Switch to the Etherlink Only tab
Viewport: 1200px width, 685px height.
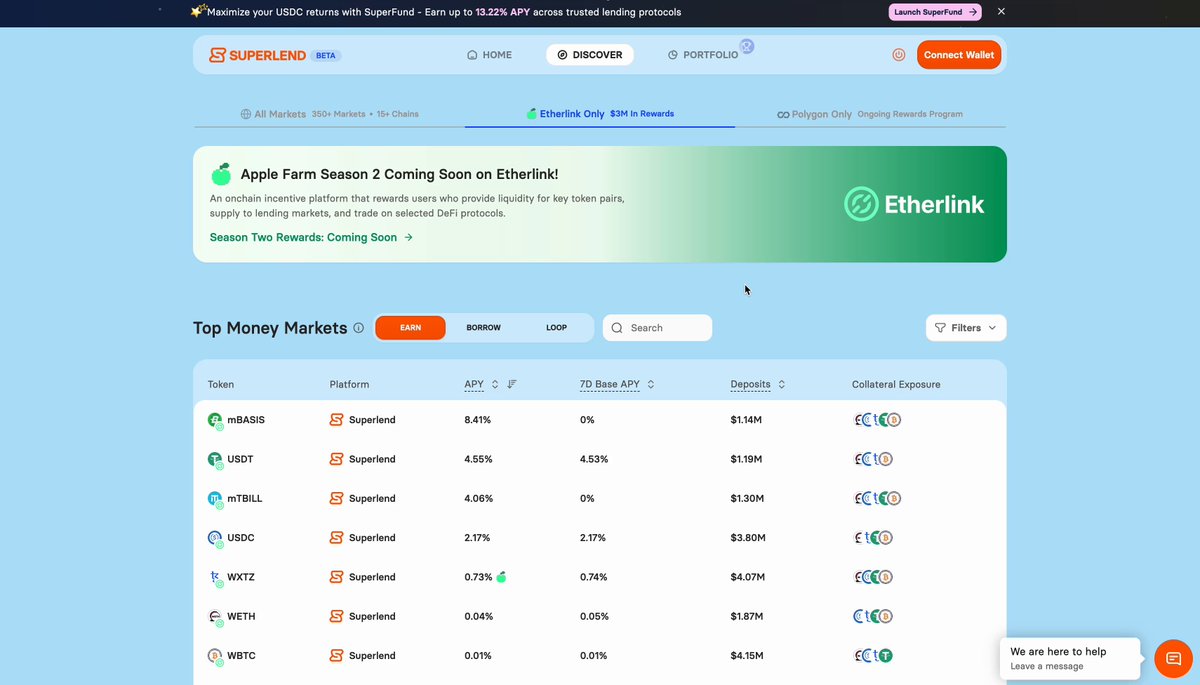600,114
